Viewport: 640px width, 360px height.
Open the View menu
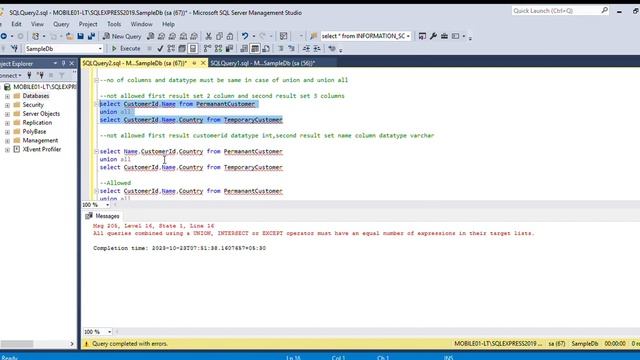37,24
